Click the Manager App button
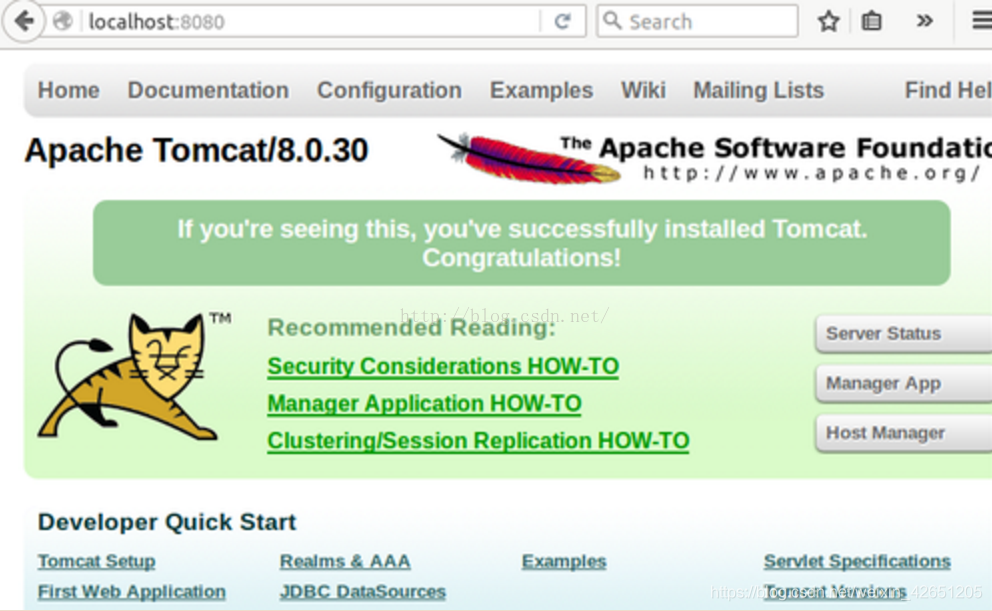Screen dimensions: 992x611 point(903,383)
